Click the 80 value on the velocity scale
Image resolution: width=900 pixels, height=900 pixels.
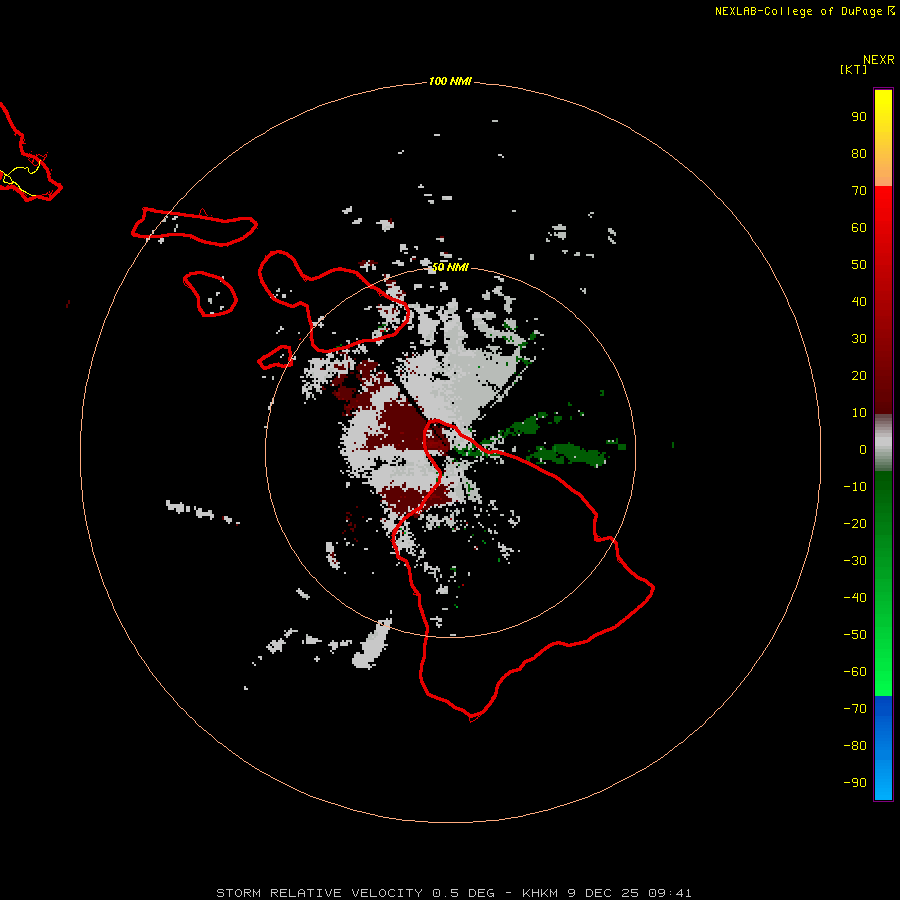pos(859,154)
